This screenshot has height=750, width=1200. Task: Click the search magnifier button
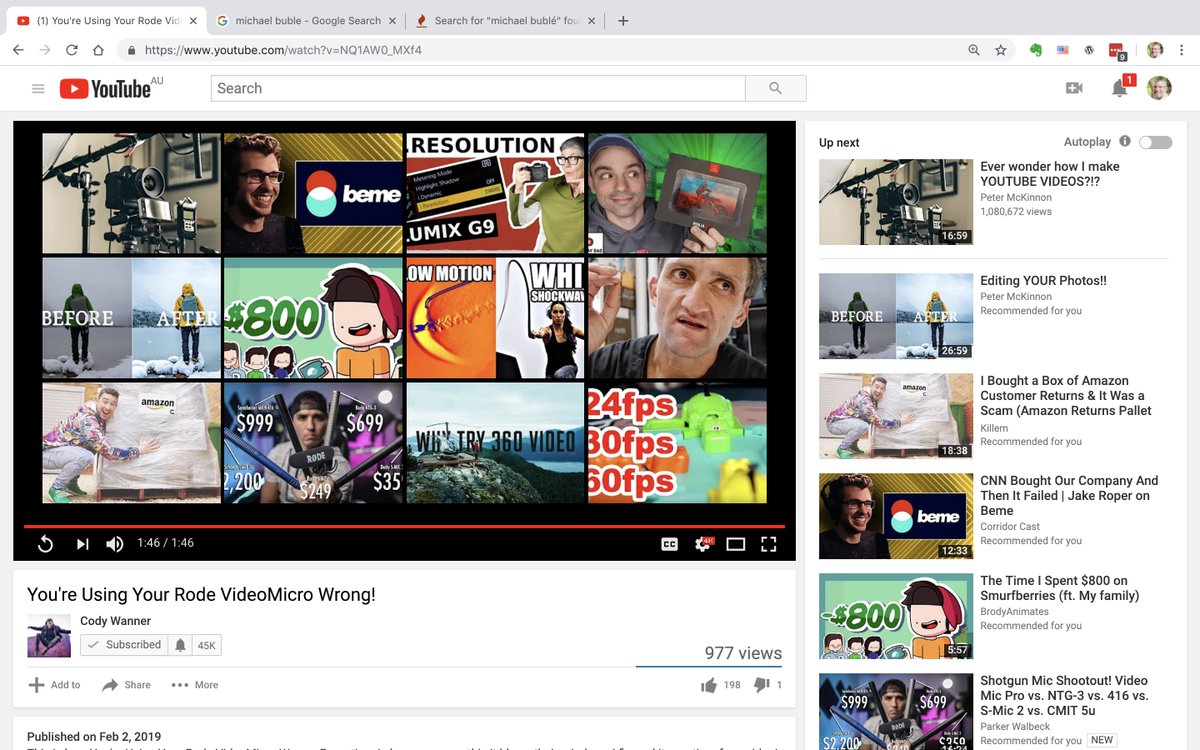(x=775, y=88)
